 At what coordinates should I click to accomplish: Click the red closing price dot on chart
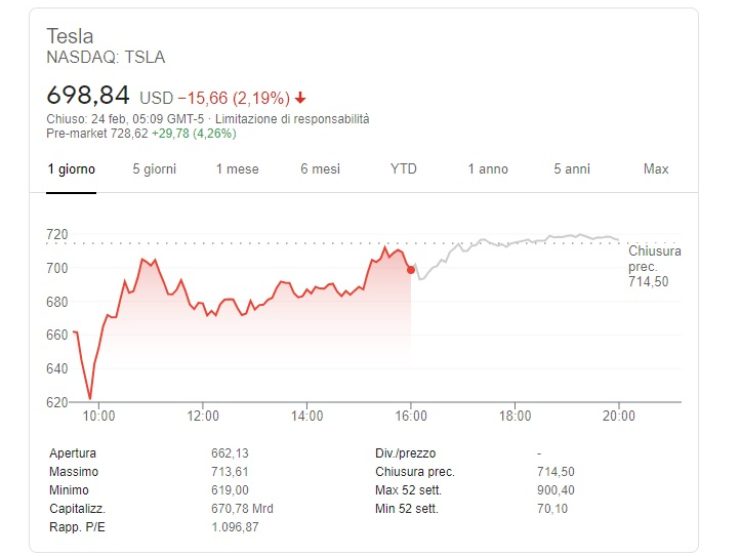411,269
